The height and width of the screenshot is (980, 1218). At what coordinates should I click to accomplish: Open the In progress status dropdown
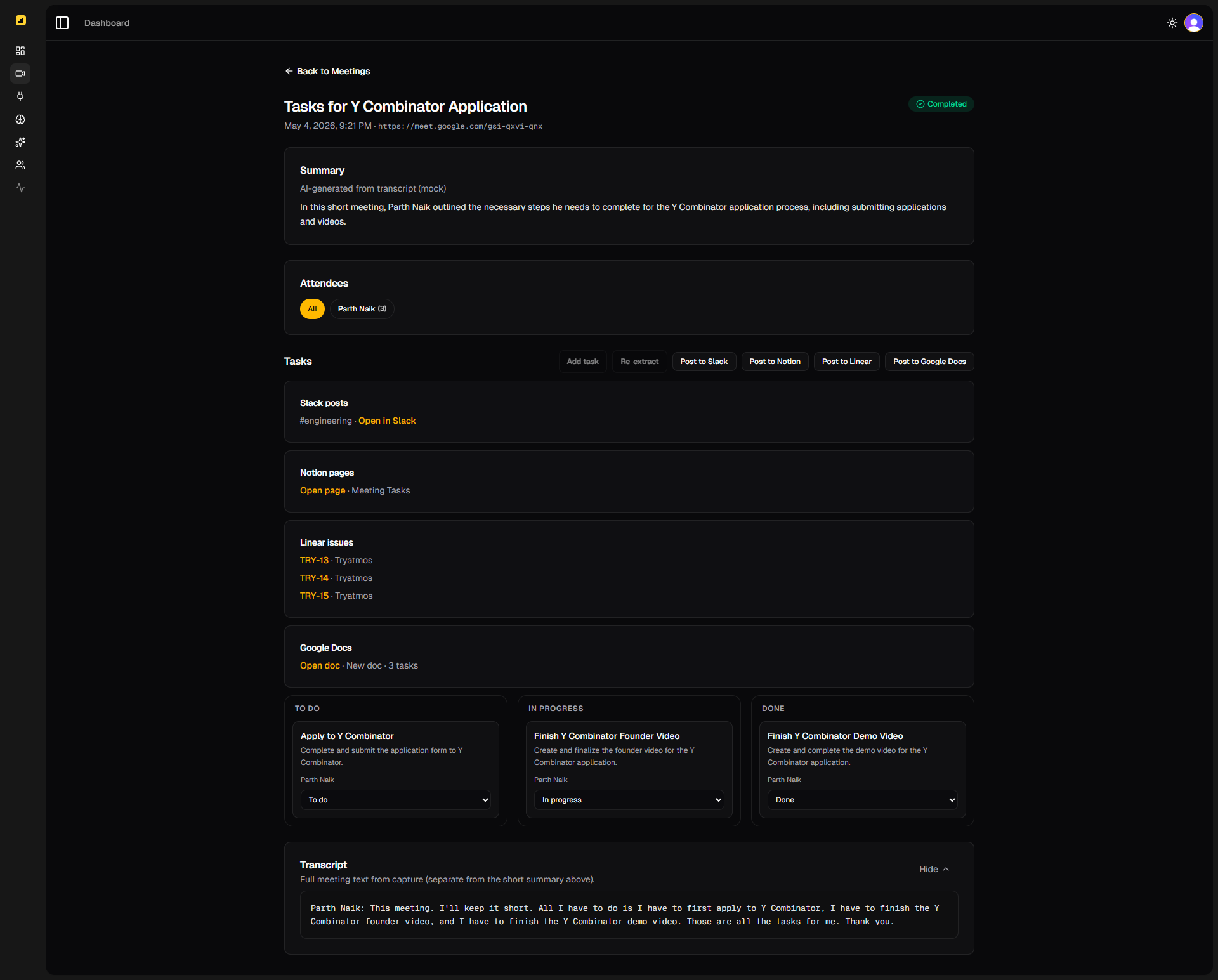629,800
